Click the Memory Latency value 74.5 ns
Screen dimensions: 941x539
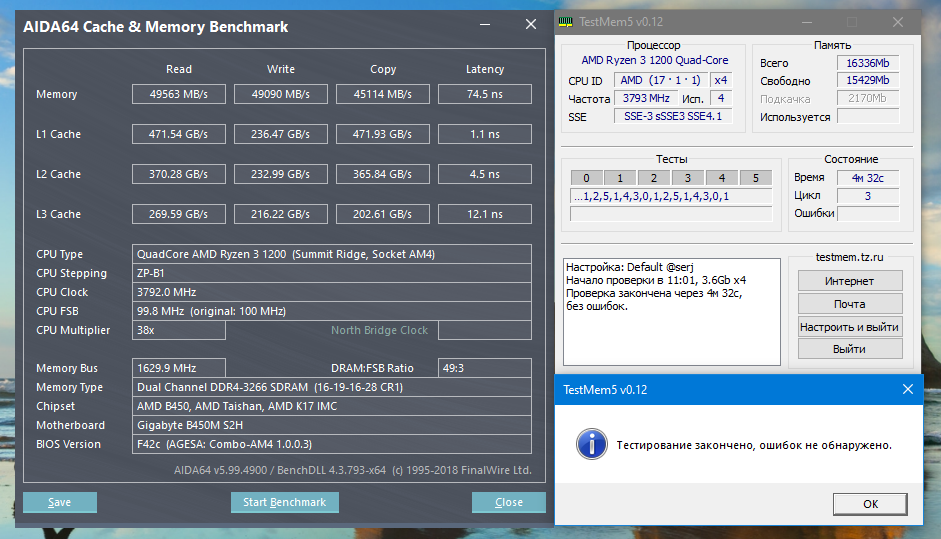click(x=485, y=94)
